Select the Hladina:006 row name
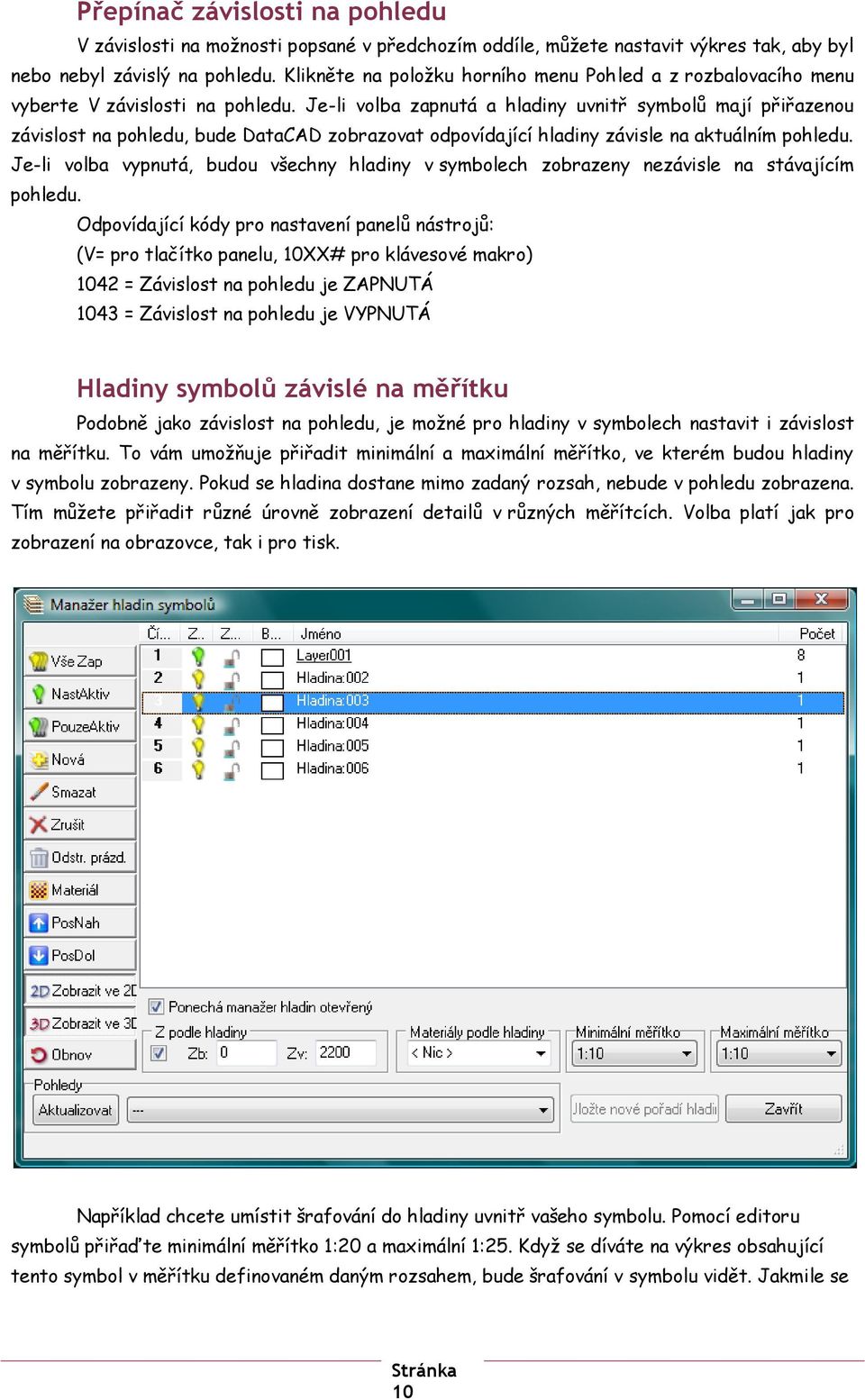This screenshot has width=865, height=1400. click(x=332, y=768)
